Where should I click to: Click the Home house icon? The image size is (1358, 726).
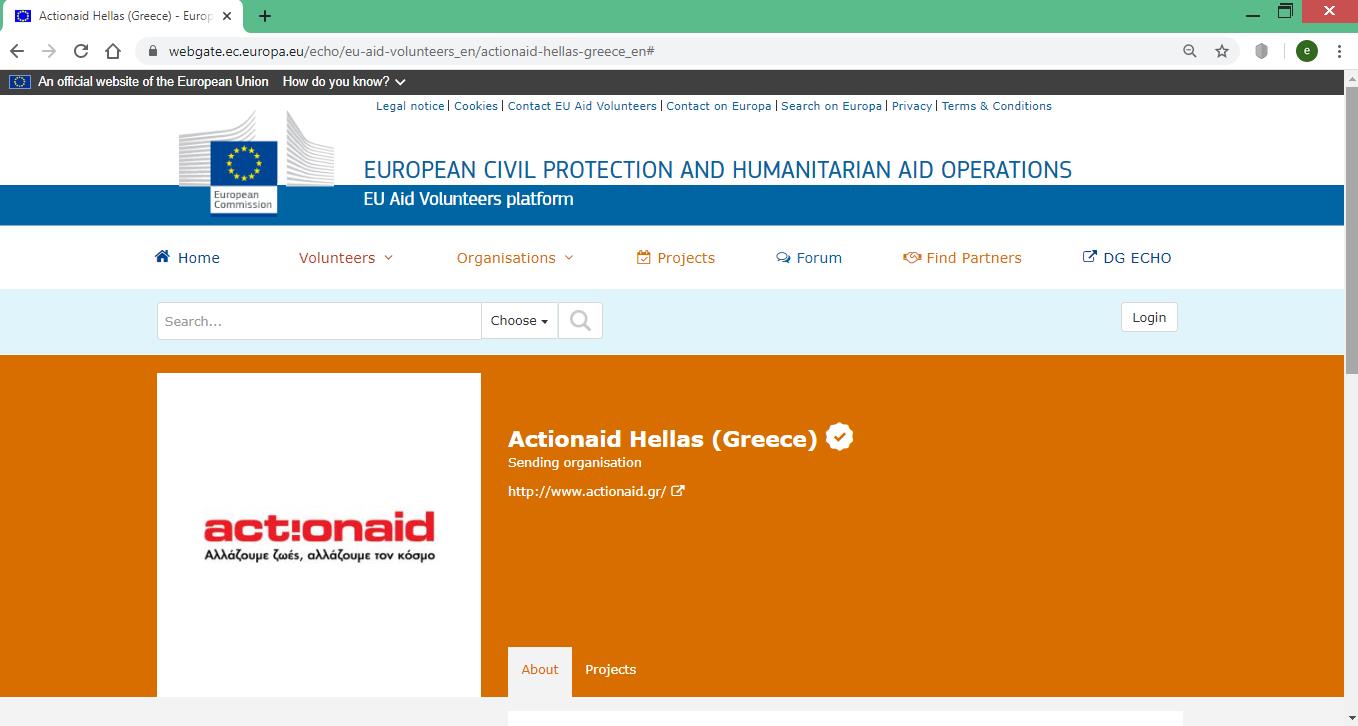(x=162, y=256)
